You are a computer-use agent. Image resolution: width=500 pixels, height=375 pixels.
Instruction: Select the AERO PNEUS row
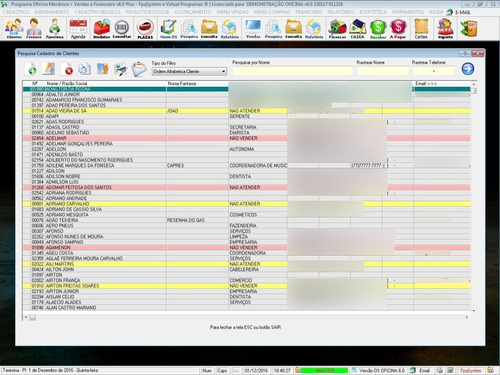point(247,226)
